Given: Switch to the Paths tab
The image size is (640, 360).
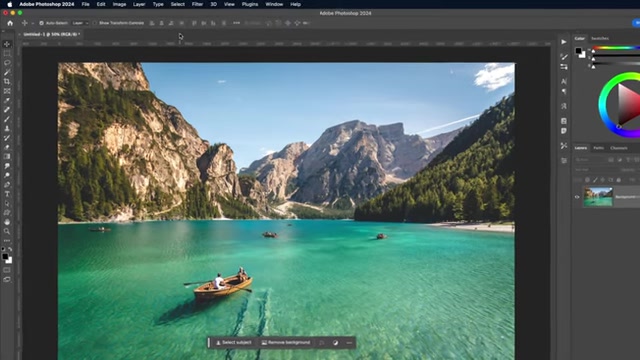Looking at the screenshot, I should 598,148.
